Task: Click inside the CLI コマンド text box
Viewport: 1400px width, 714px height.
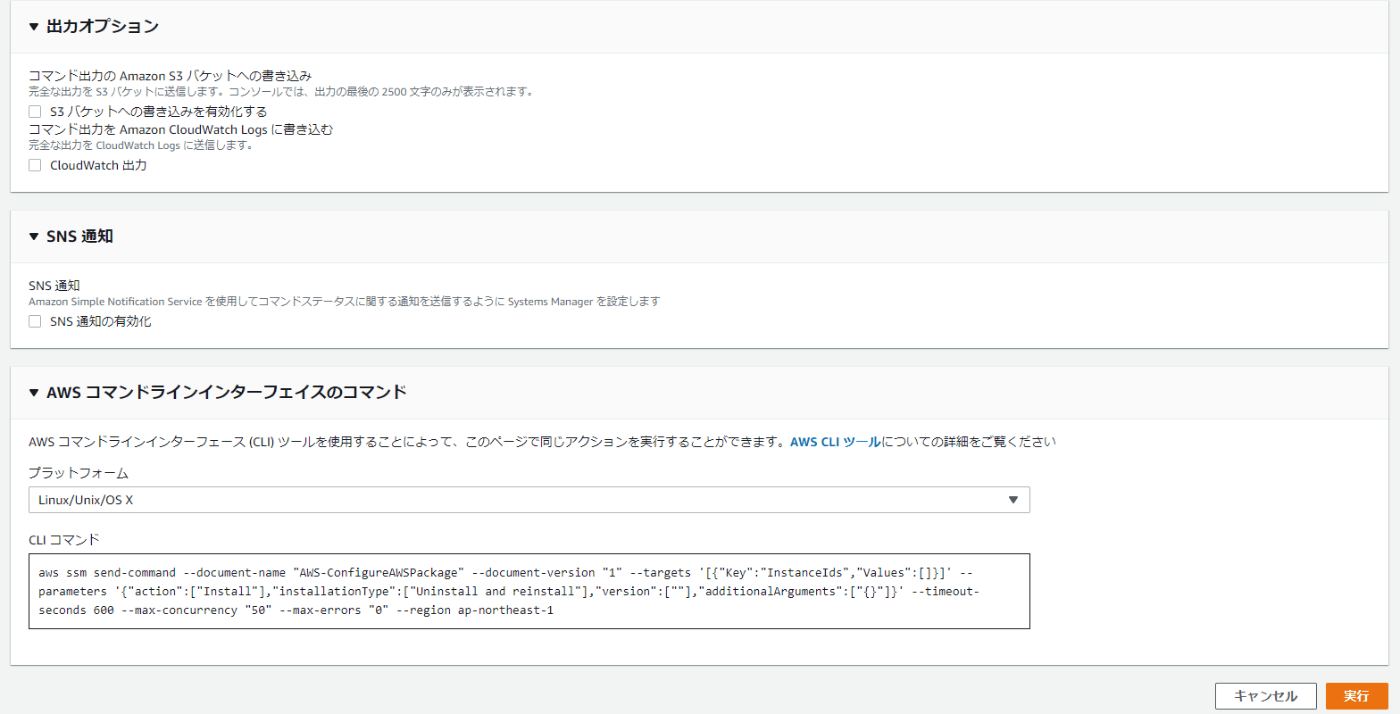Action: [x=529, y=591]
